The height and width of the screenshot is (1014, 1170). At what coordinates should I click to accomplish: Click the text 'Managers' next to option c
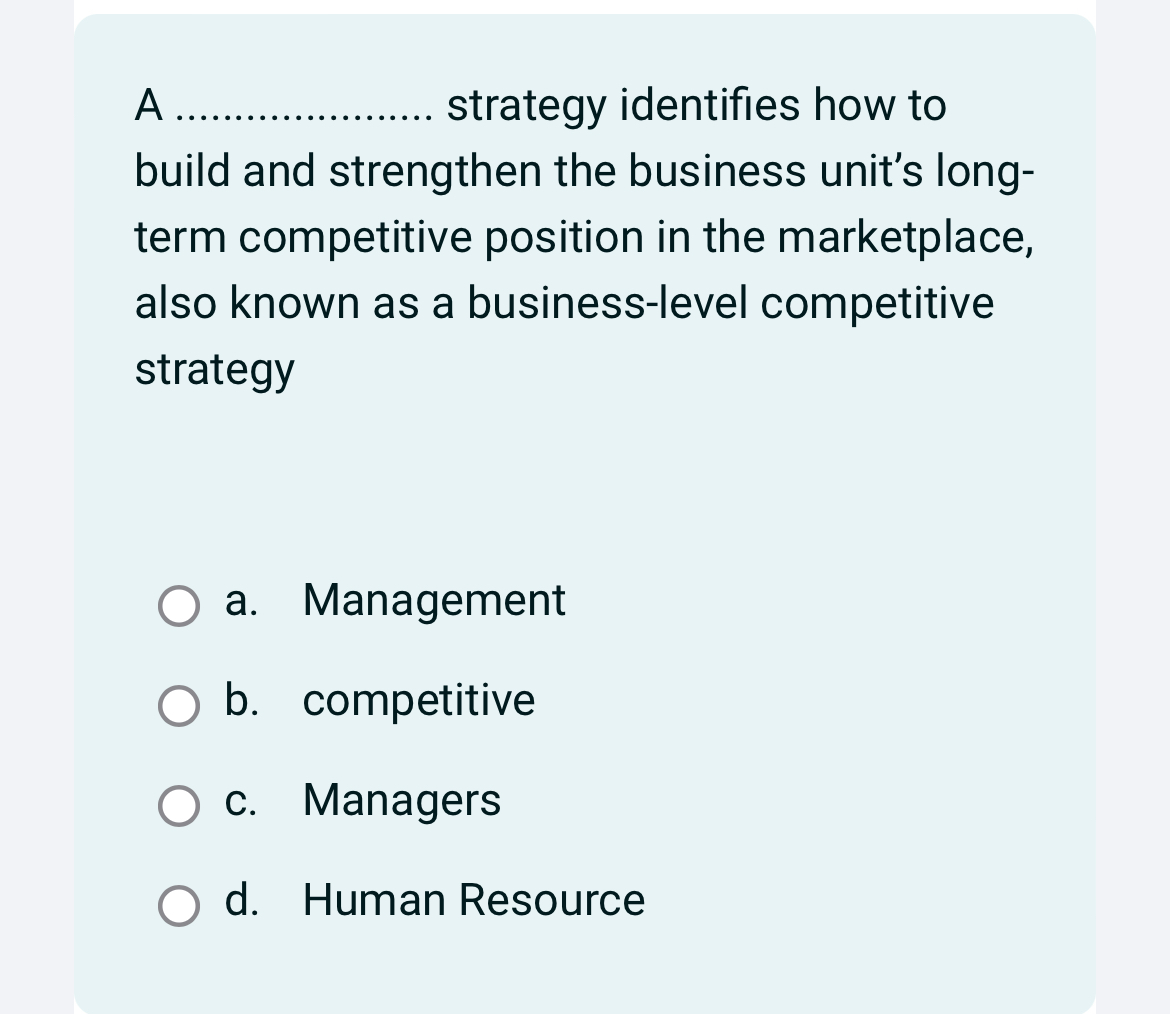(400, 801)
